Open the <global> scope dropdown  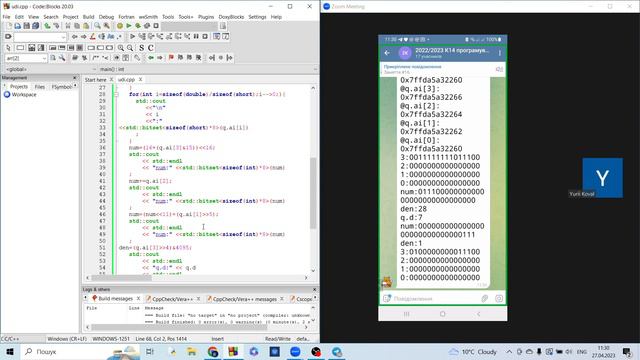click(x=94, y=69)
